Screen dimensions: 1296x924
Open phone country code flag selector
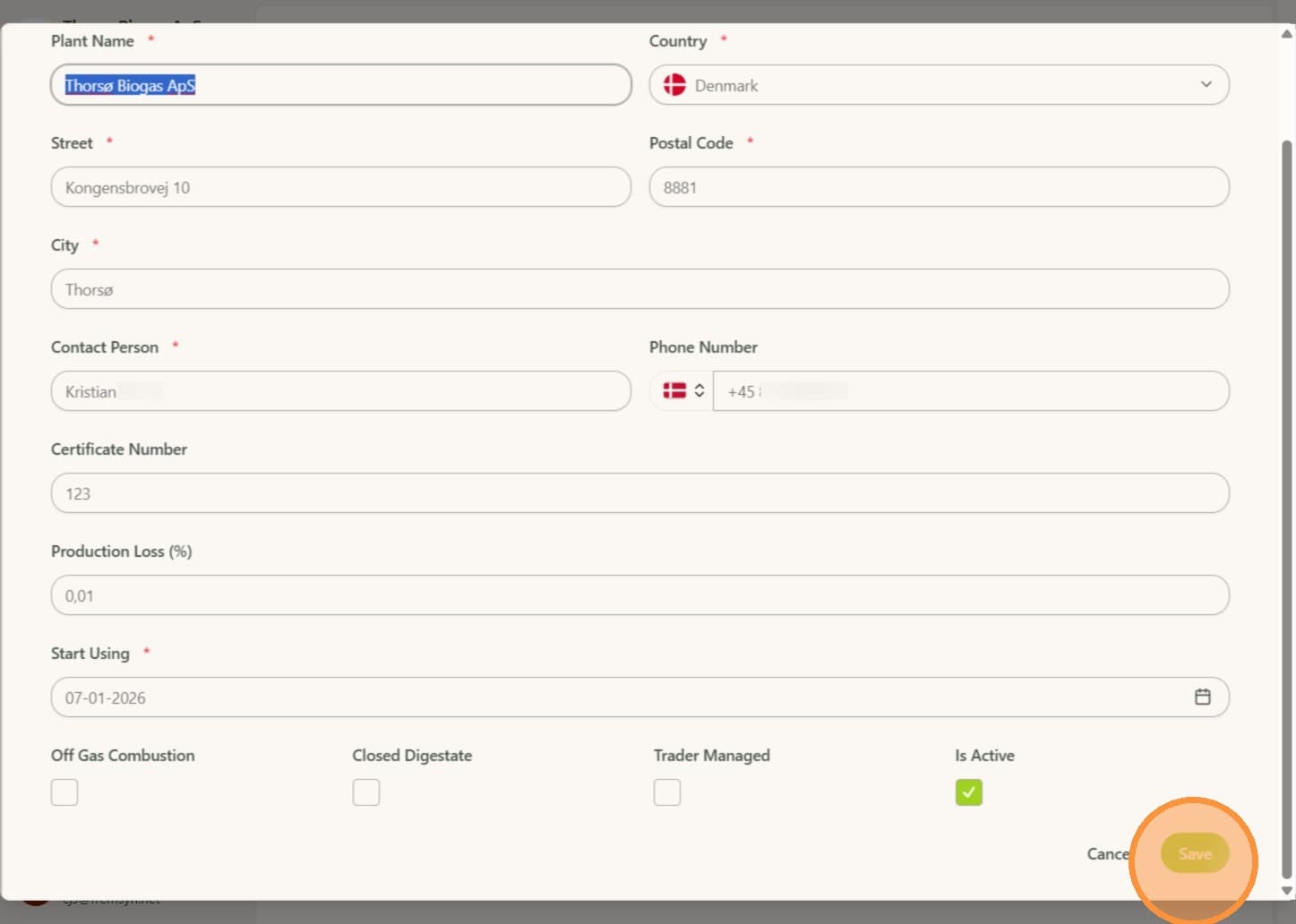coord(683,391)
